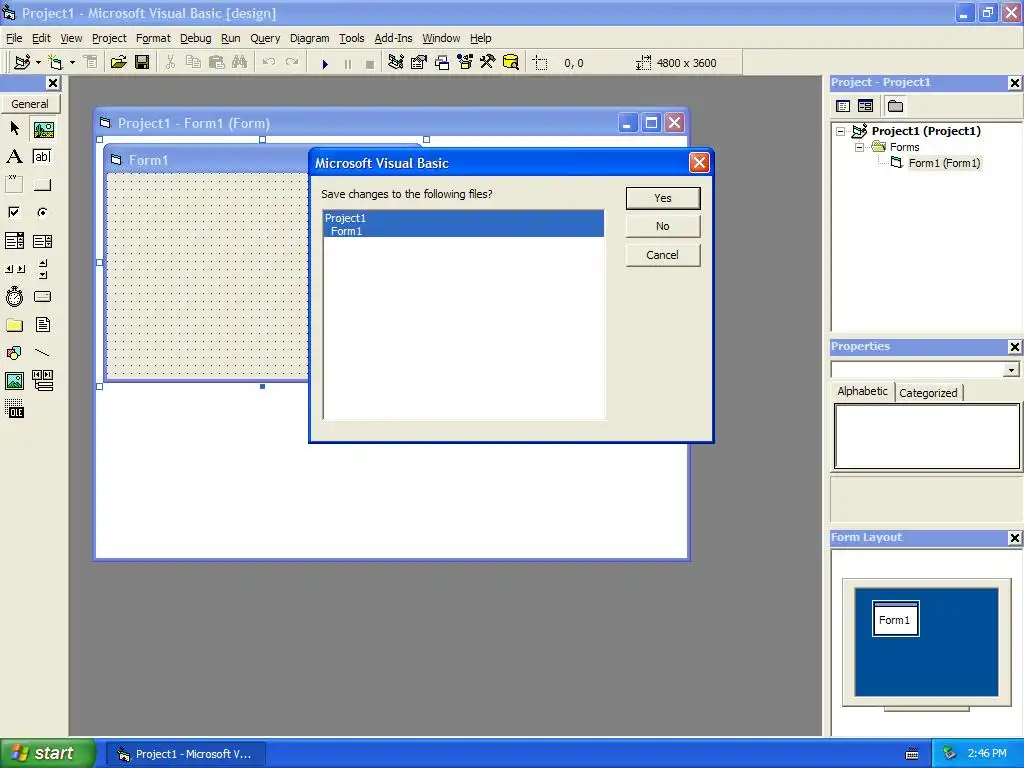Select the VScrollBar control tool
1024x768 pixels.
pyautogui.click(x=43, y=268)
